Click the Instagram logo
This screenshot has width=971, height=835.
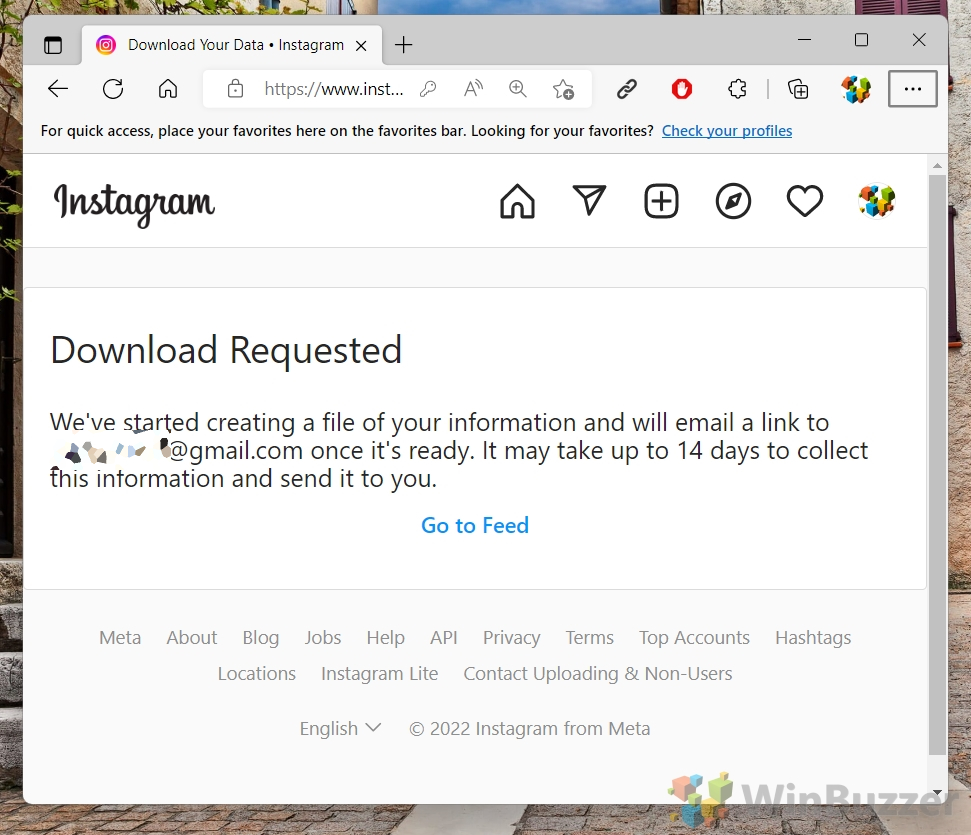tap(134, 204)
